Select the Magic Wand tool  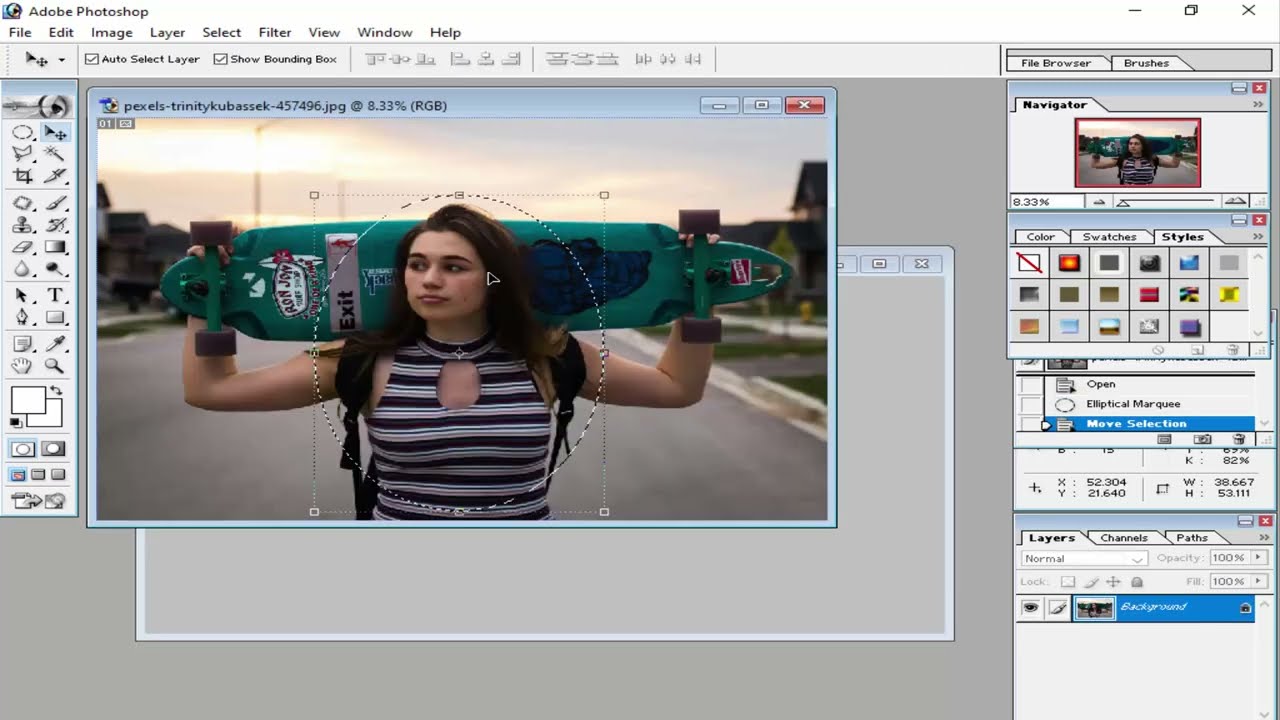55,154
